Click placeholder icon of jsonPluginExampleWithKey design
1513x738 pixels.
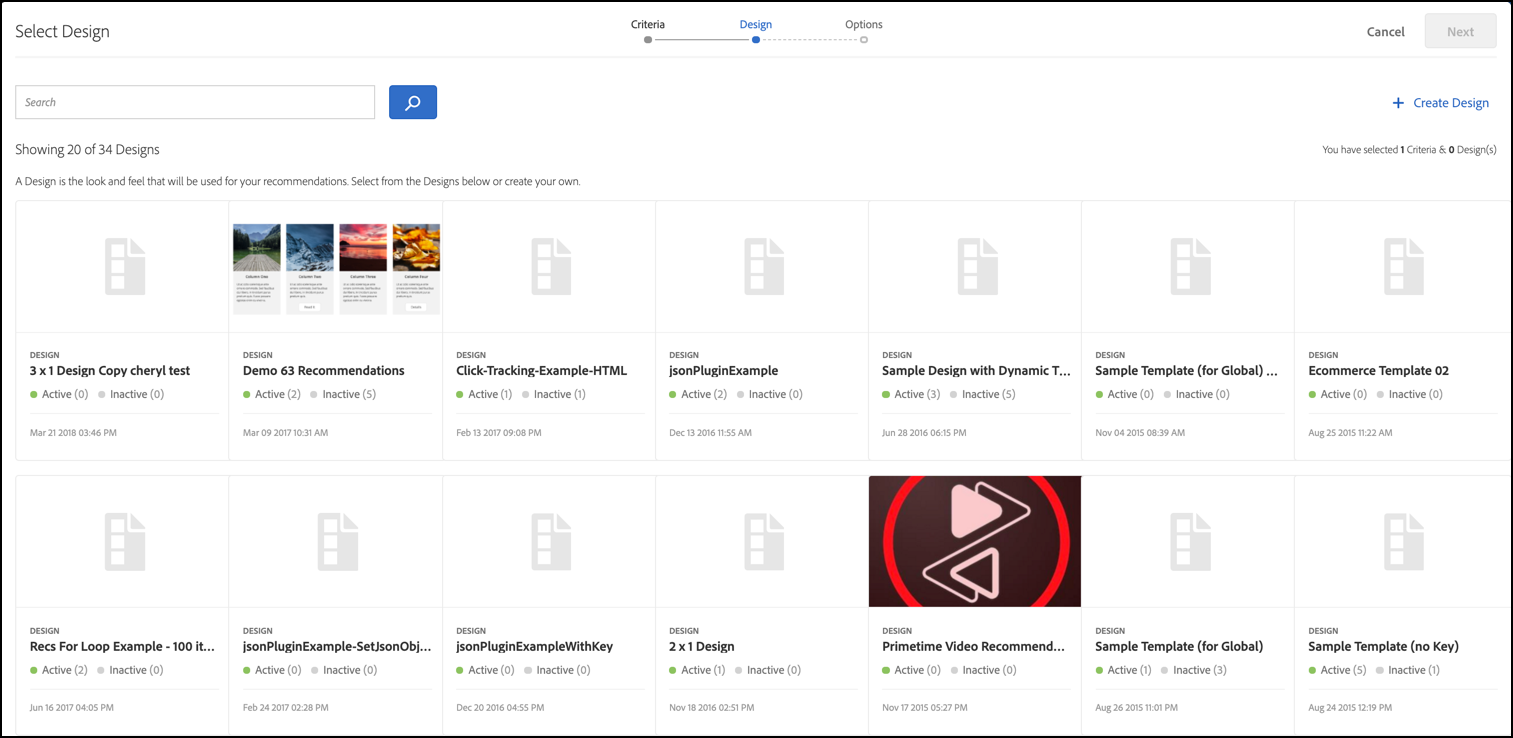coord(551,542)
